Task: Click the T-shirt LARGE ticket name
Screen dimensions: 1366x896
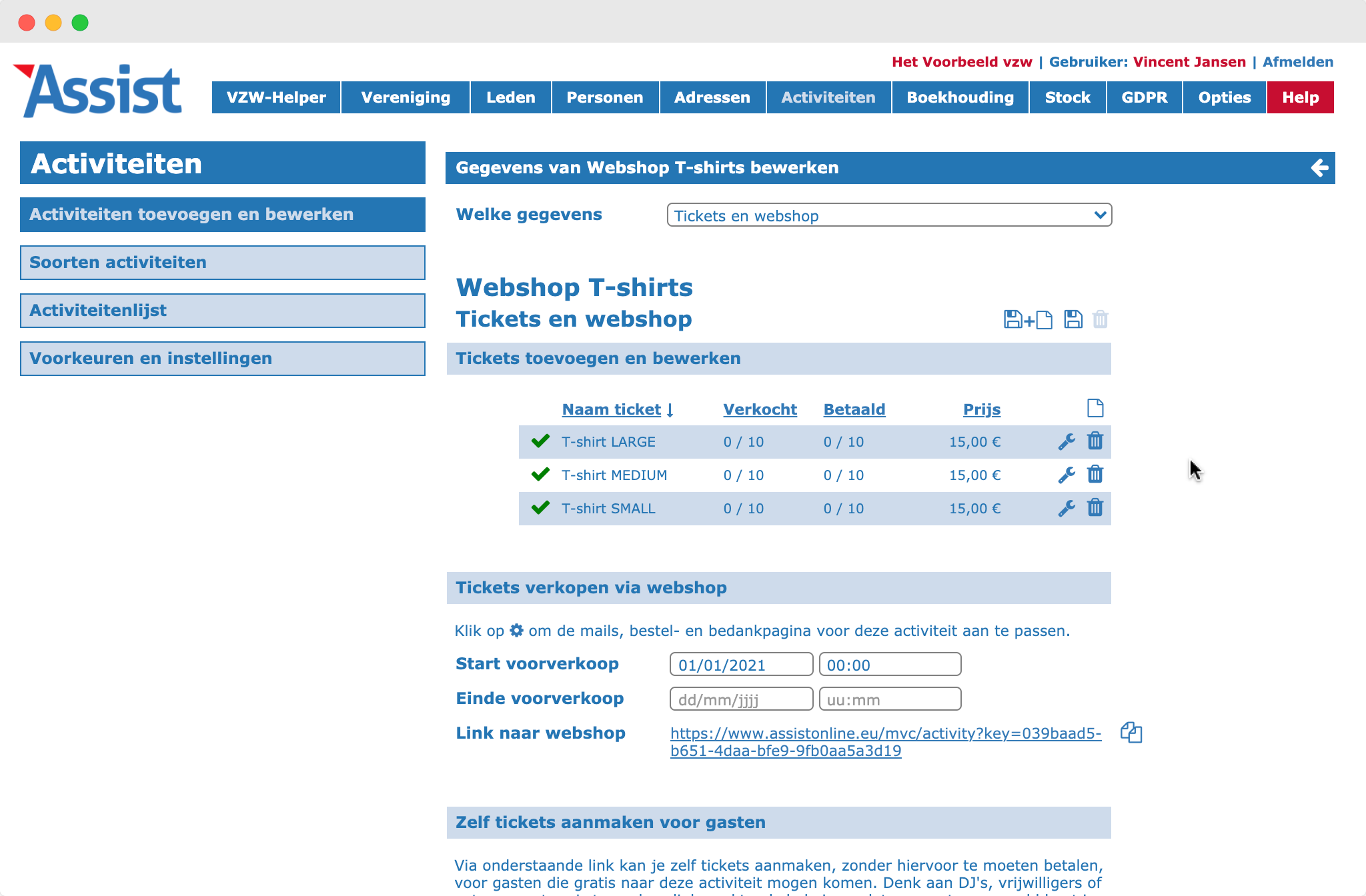Action: coord(608,442)
